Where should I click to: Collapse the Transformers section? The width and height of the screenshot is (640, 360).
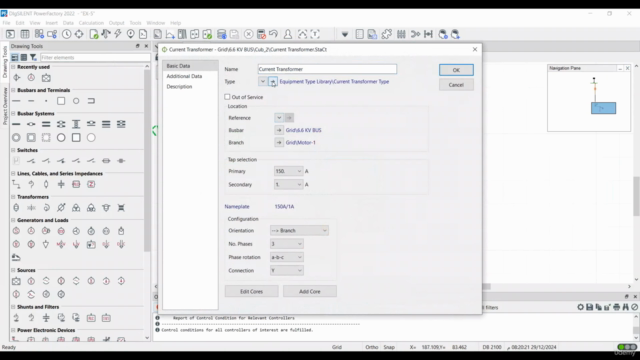(13, 197)
